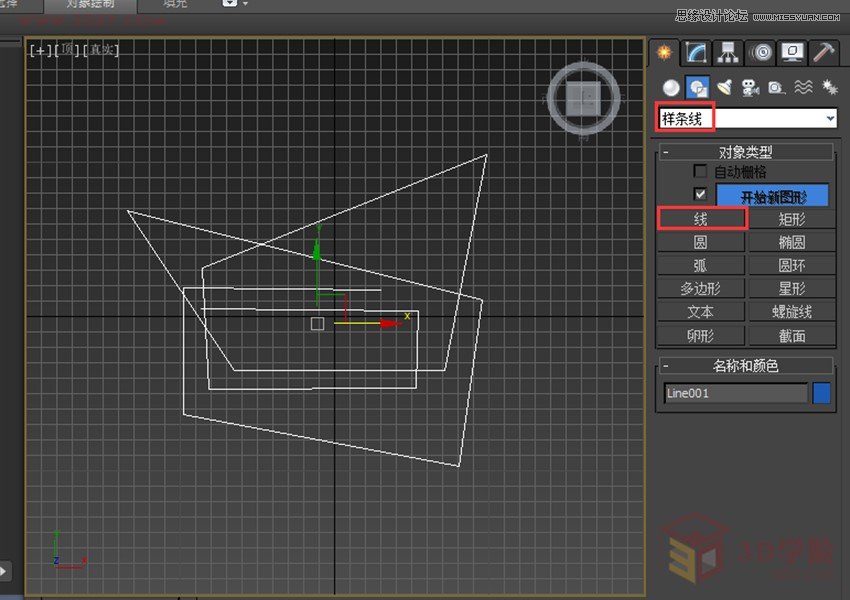
Task: Click the Display panel icon
Action: 792,52
